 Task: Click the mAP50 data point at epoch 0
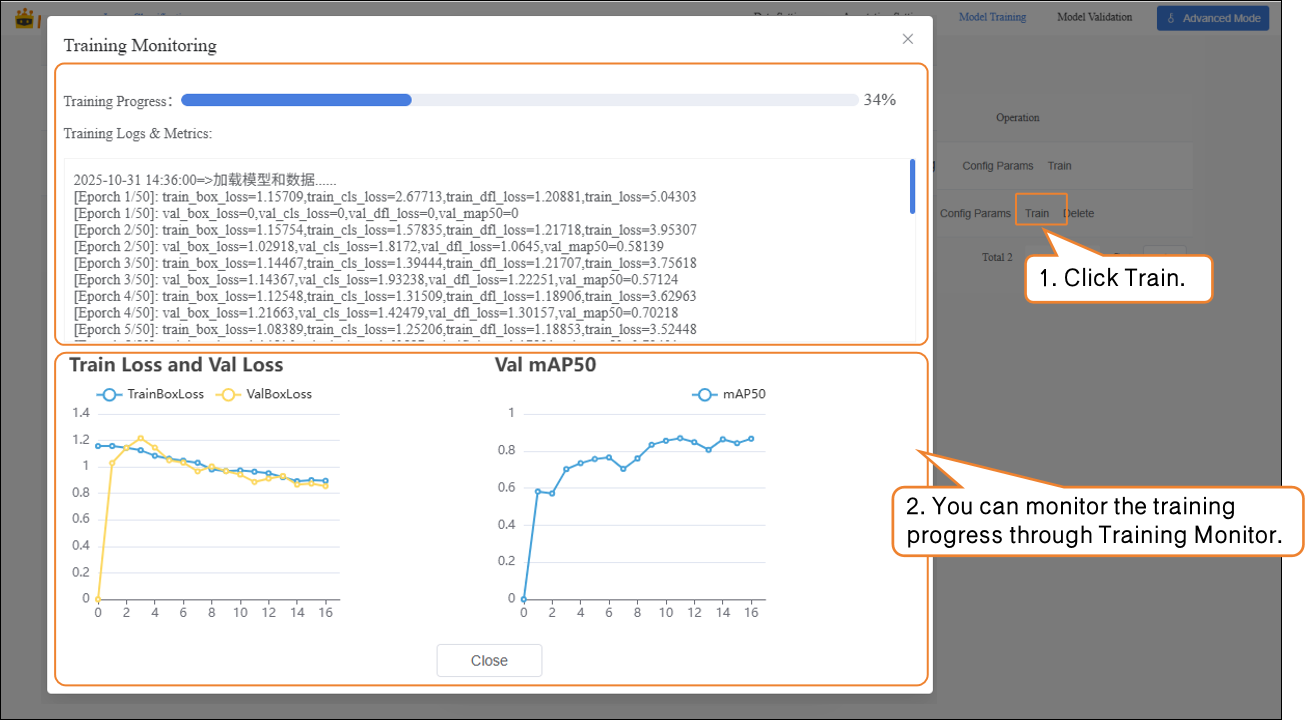pyautogui.click(x=524, y=599)
